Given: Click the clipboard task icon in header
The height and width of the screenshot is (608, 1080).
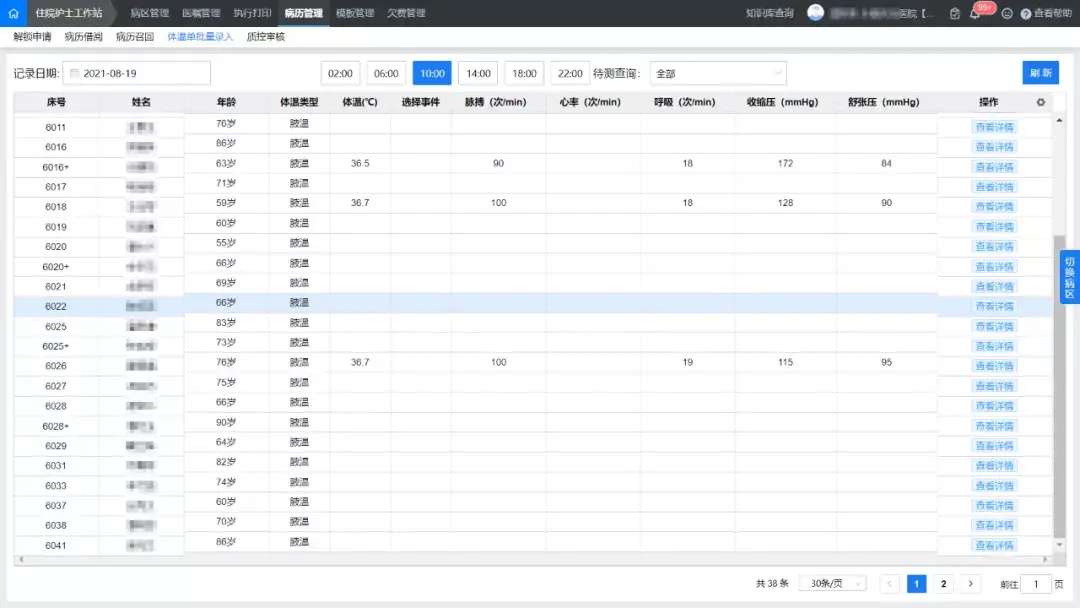Looking at the screenshot, I should [x=955, y=14].
